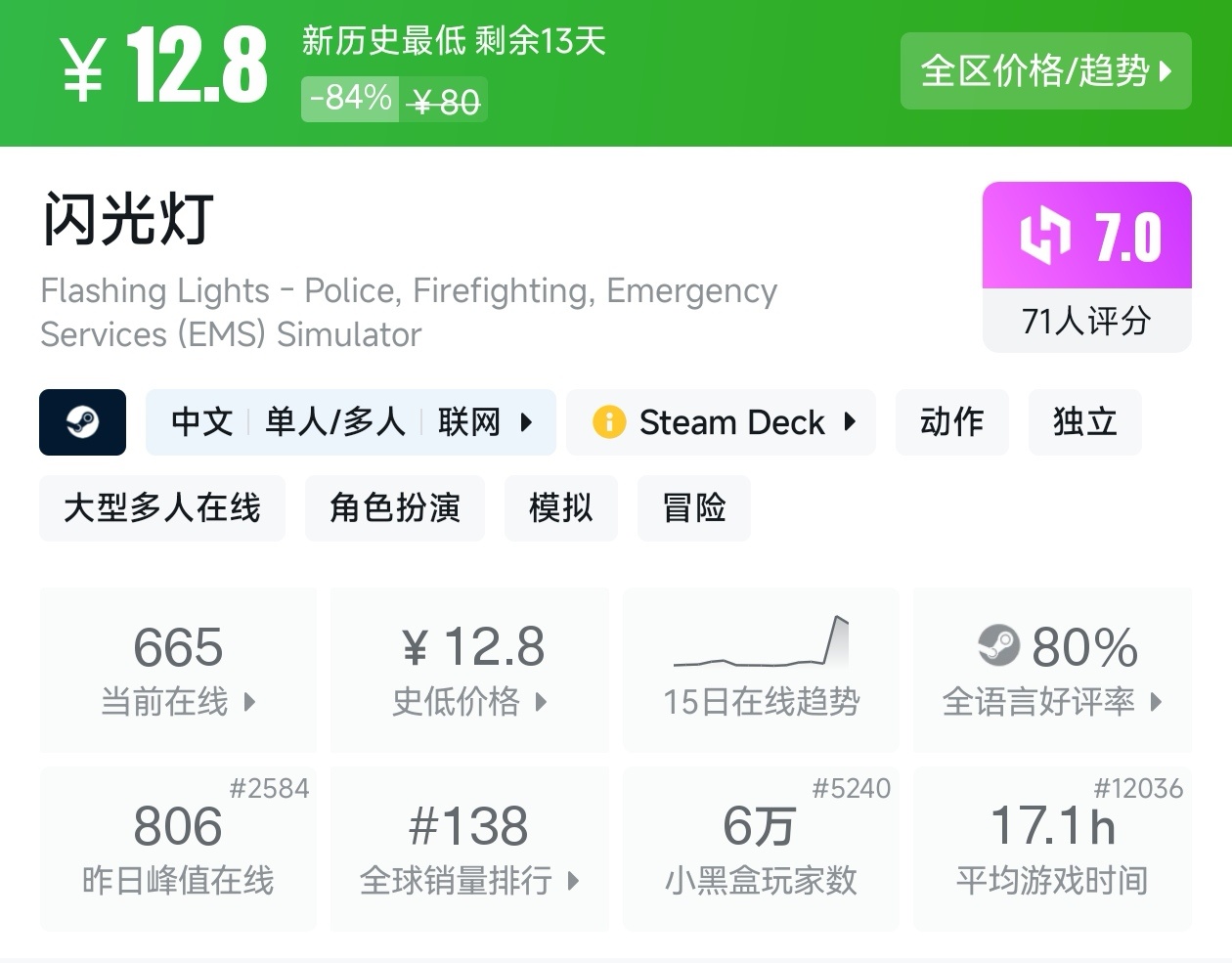Click the Steam icon beside 80% rating
This screenshot has height=963, width=1232.
click(x=998, y=645)
